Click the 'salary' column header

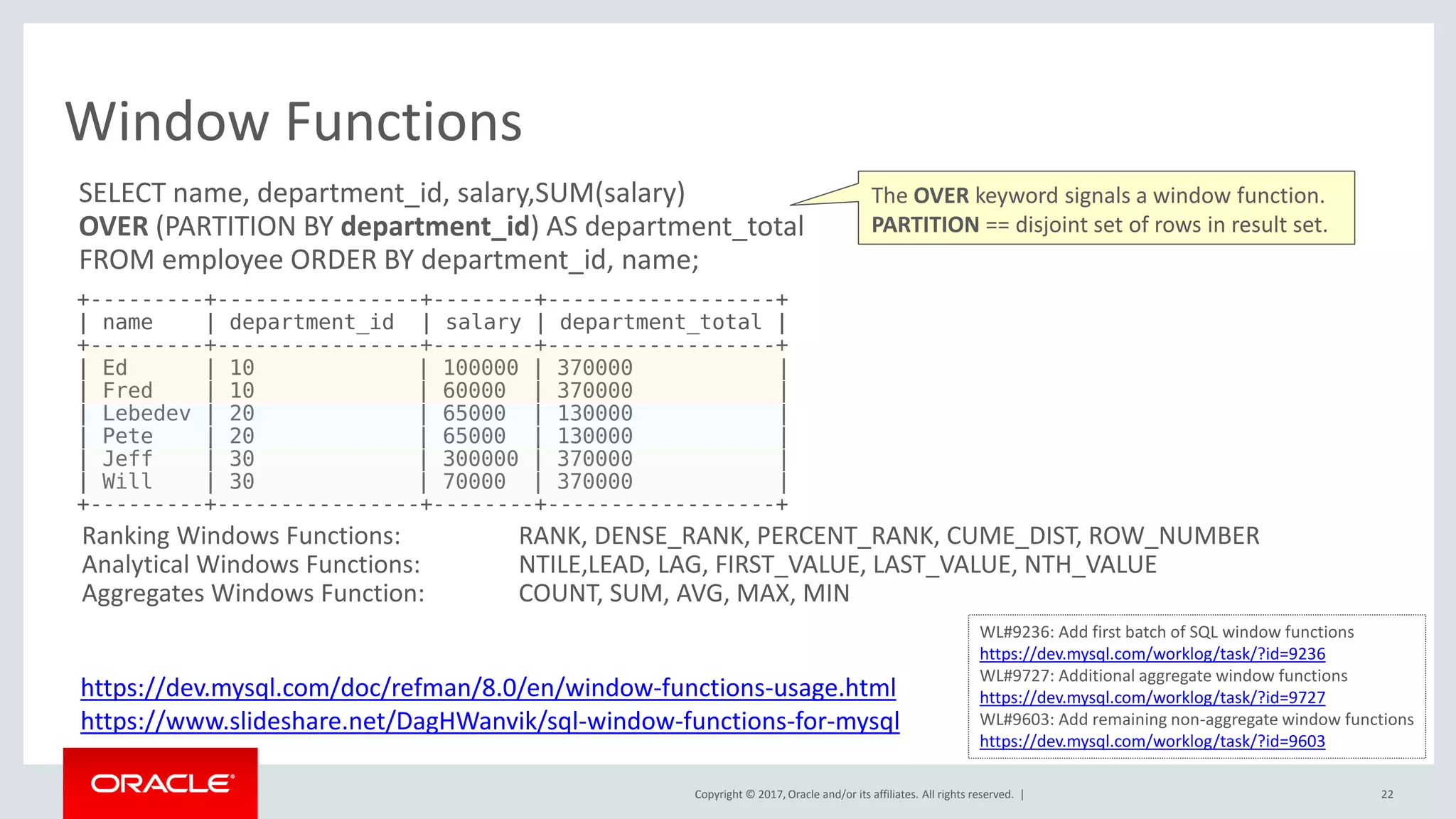click(x=483, y=322)
